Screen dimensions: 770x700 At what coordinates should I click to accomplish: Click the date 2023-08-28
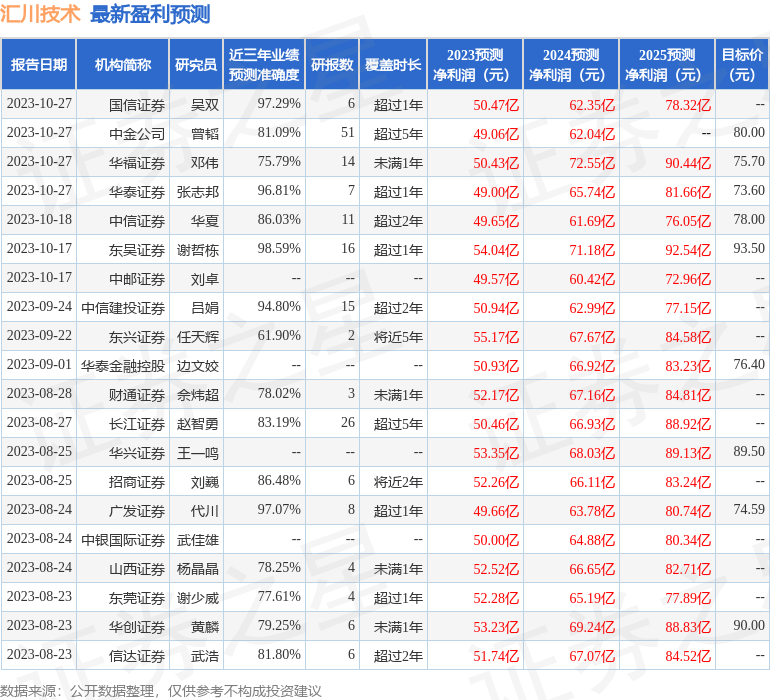coord(39,393)
